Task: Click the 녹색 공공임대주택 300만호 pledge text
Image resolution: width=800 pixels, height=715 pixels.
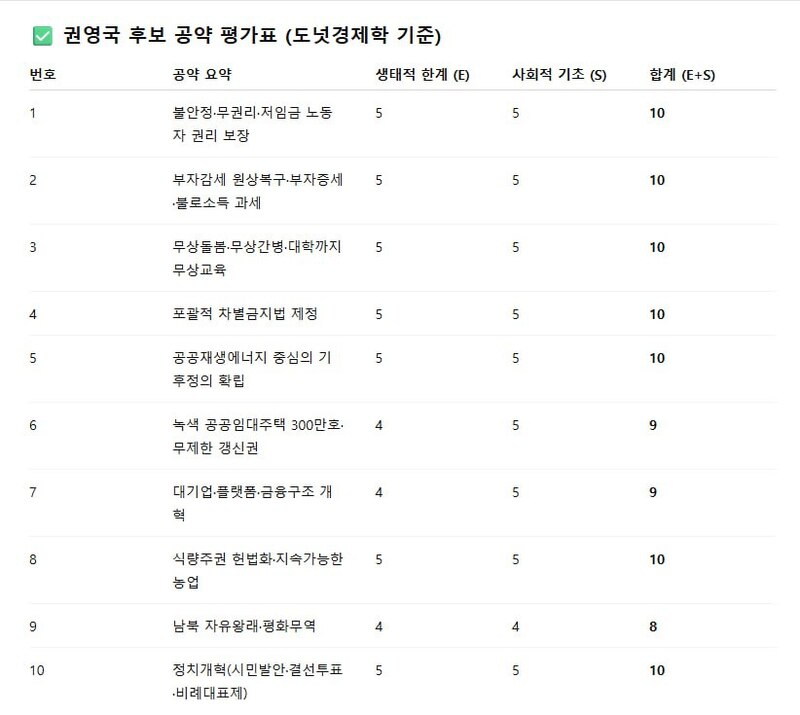Action: click(257, 436)
